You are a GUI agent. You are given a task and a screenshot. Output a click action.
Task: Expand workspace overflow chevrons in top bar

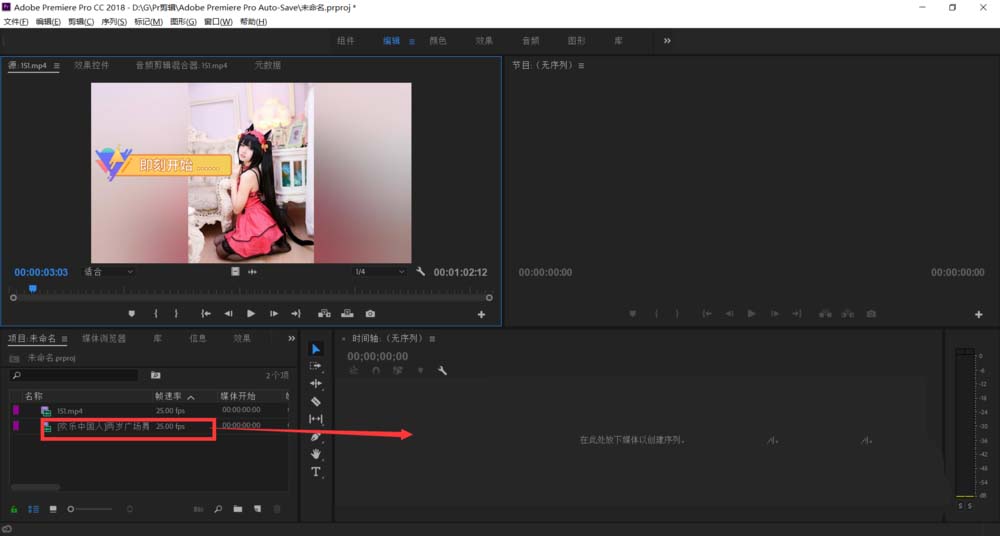coord(667,41)
